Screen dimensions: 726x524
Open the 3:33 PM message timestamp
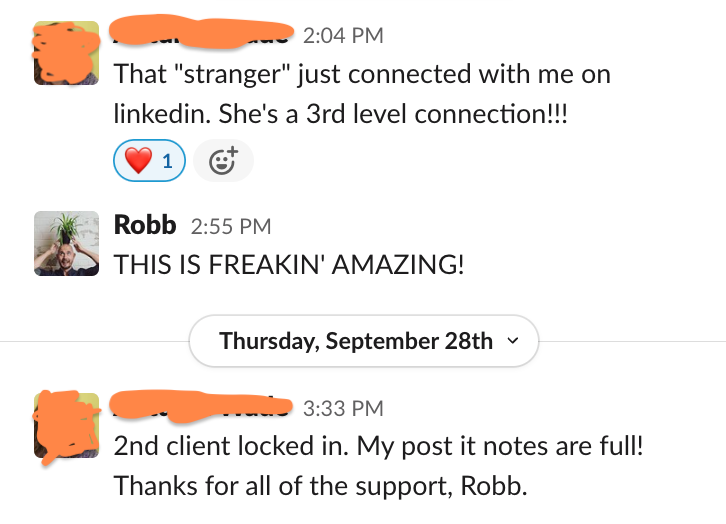[x=342, y=408]
